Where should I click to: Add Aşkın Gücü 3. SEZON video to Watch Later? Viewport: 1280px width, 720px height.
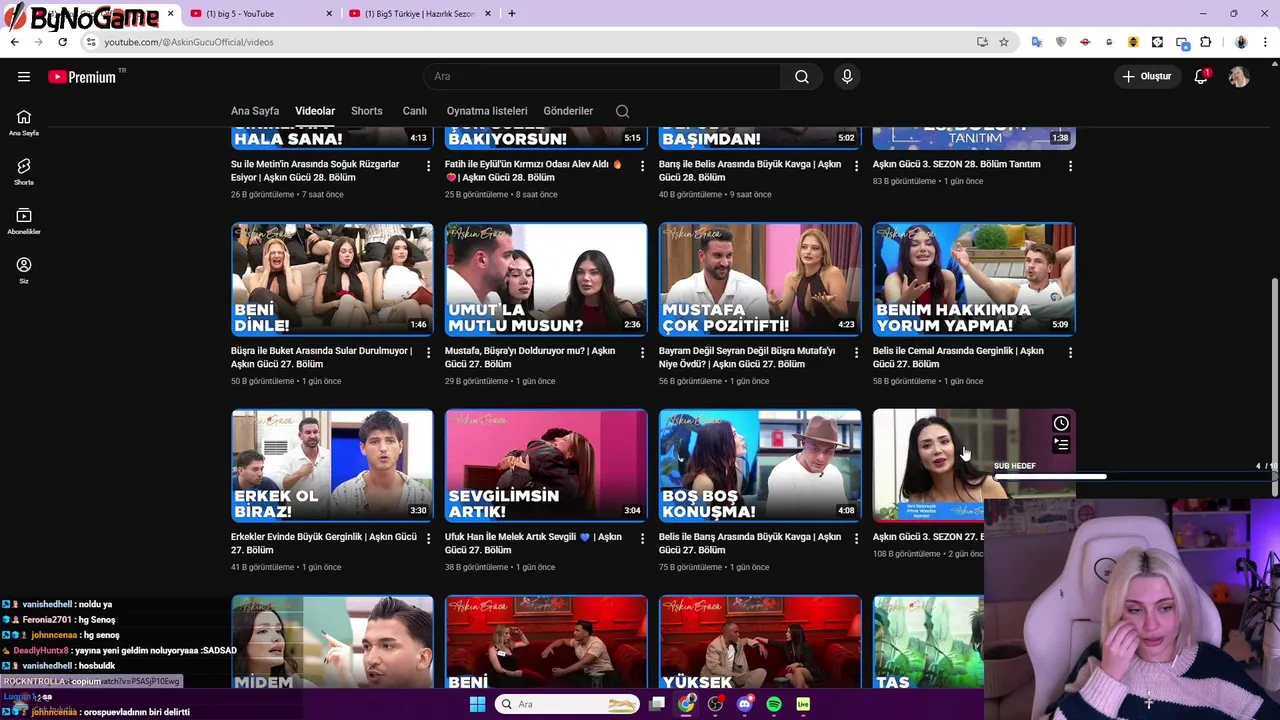click(x=1061, y=424)
